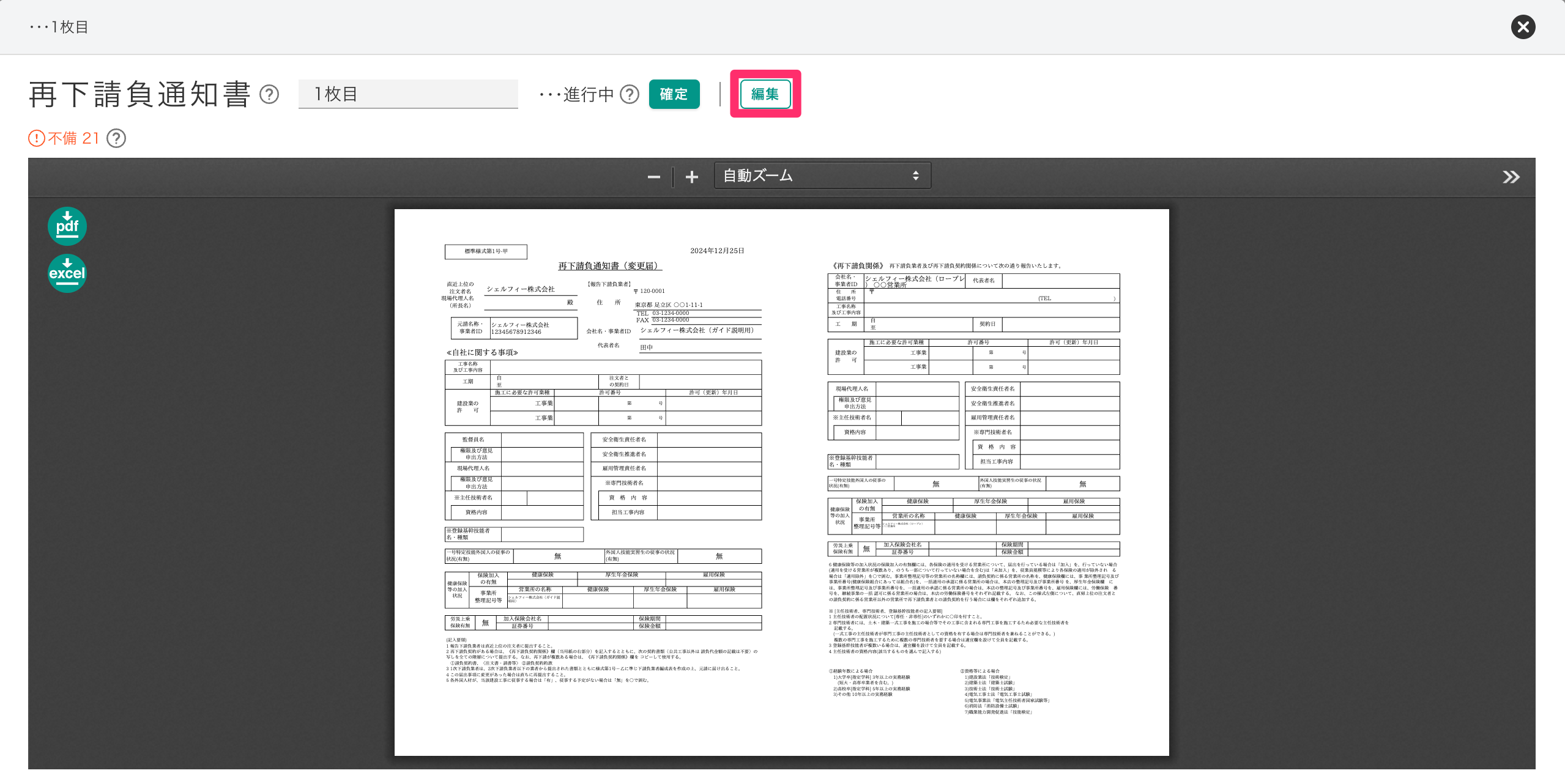Click the orange warning icon for 不備
The image size is (1565, 784).
point(37,138)
